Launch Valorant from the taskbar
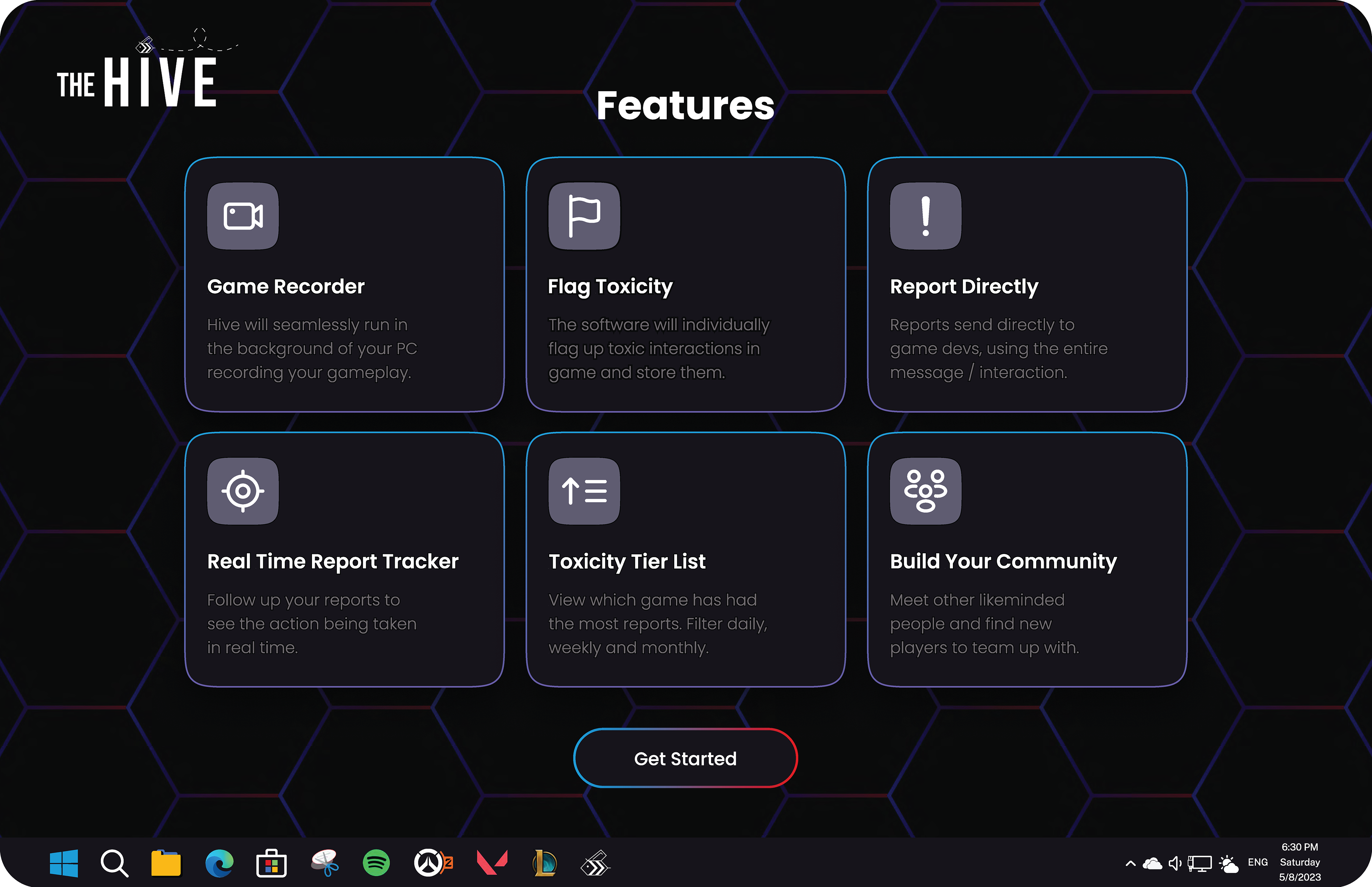Image resolution: width=1372 pixels, height=887 pixels. [492, 862]
